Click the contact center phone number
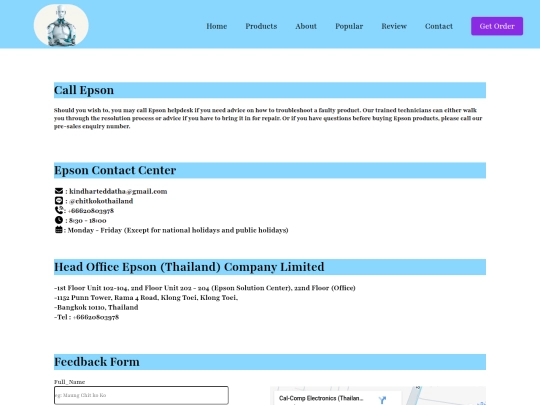 [x=91, y=211]
